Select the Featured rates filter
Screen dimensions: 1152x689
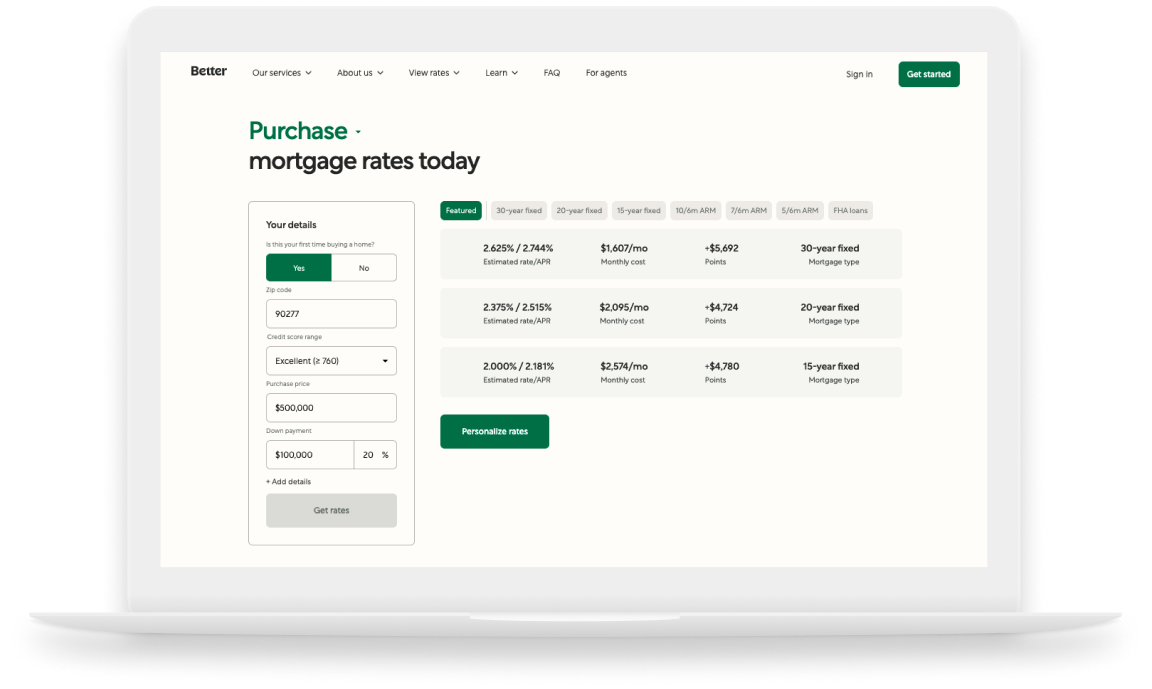(x=460, y=210)
